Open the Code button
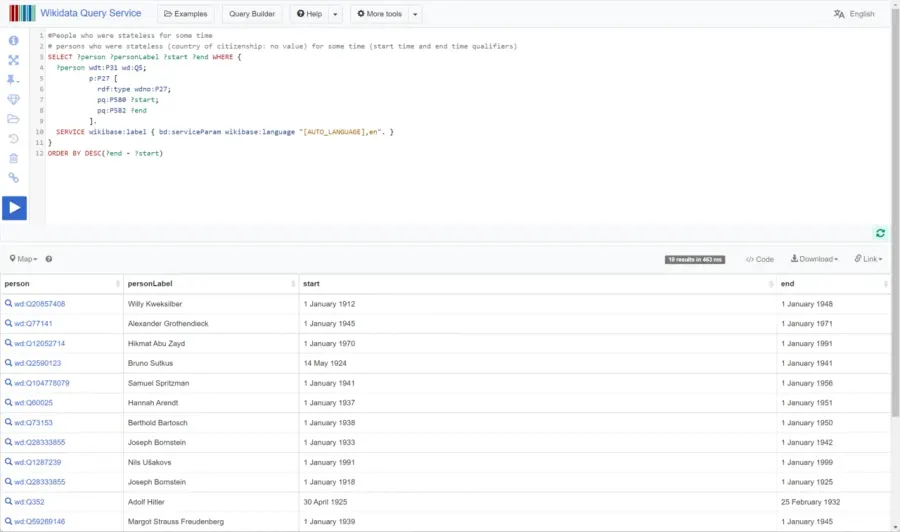The height and width of the screenshot is (532, 900). (x=759, y=259)
